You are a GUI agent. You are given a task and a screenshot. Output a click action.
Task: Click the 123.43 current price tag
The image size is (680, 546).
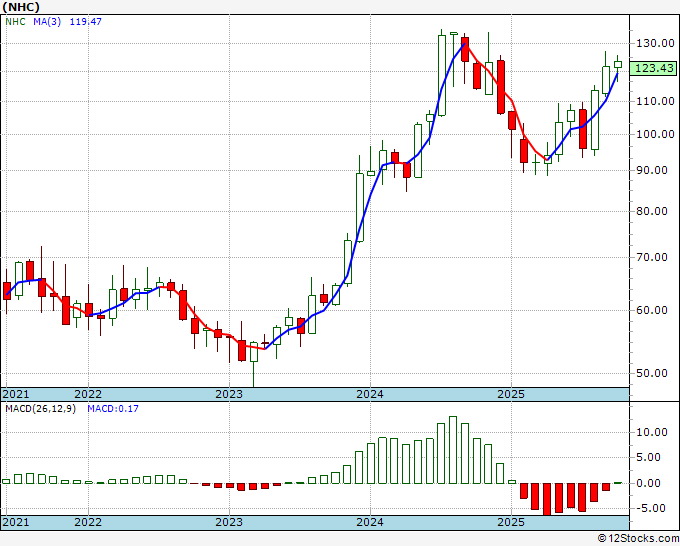[x=653, y=68]
